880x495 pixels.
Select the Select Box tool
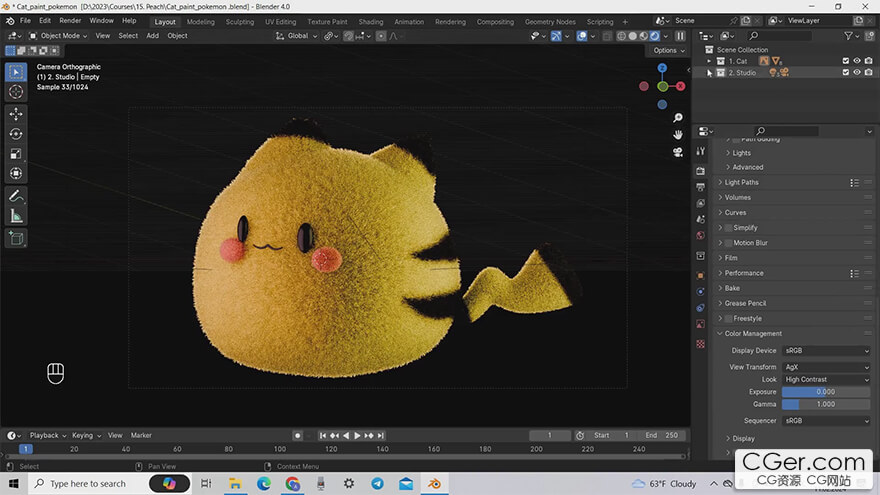tap(16, 72)
